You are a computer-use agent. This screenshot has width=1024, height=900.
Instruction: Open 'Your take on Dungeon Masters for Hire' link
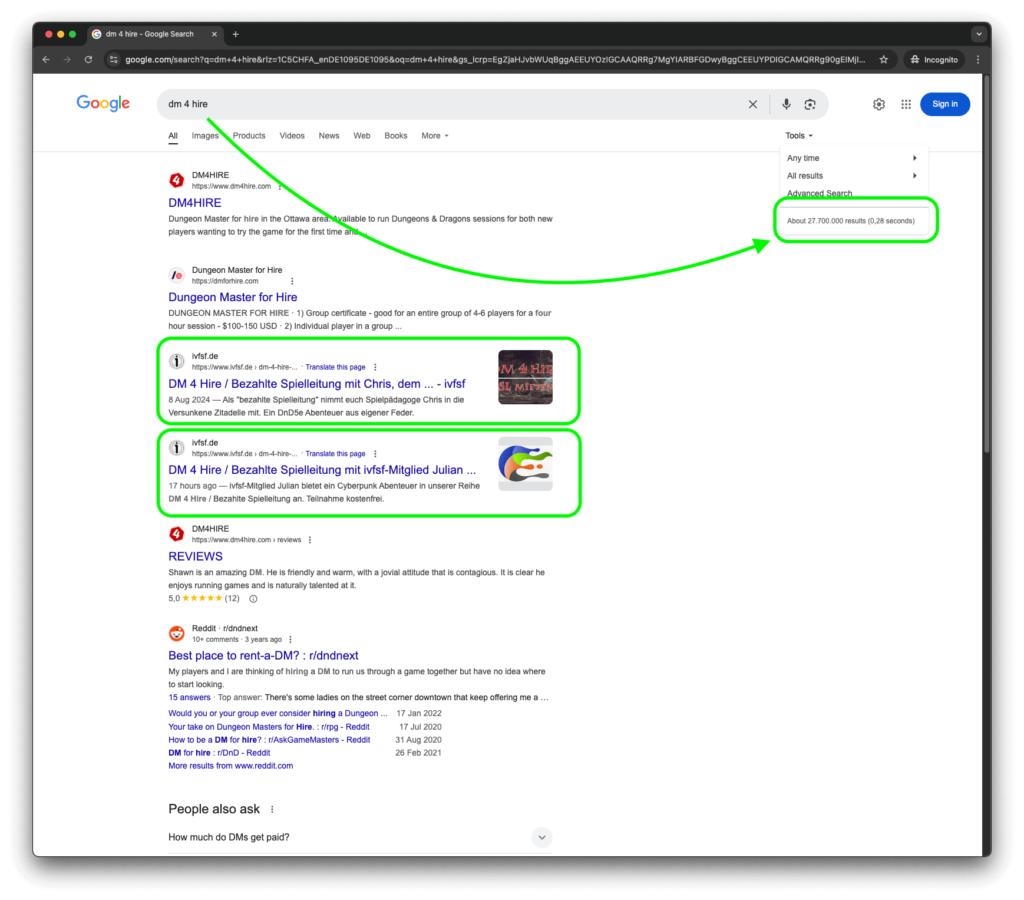269,726
